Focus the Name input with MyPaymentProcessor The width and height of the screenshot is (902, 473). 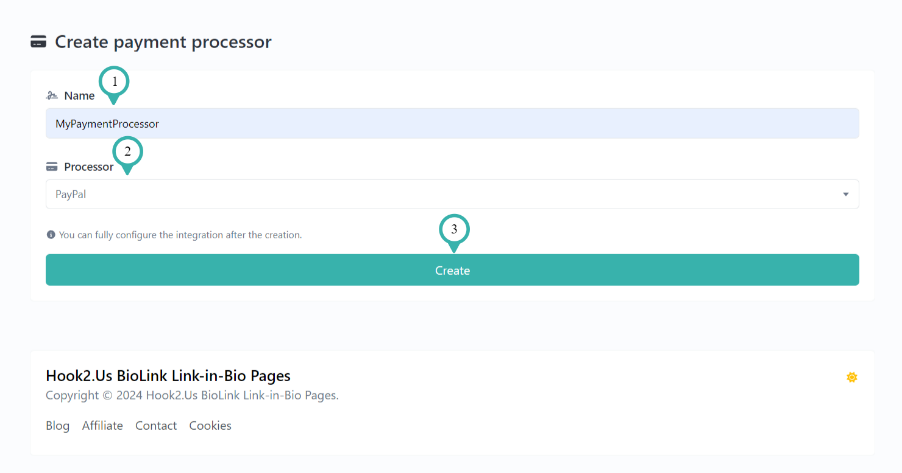[x=452, y=123]
